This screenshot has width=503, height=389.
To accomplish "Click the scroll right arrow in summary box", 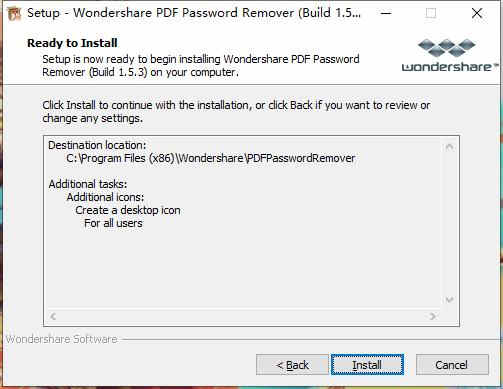I will pyautogui.click(x=433, y=316).
